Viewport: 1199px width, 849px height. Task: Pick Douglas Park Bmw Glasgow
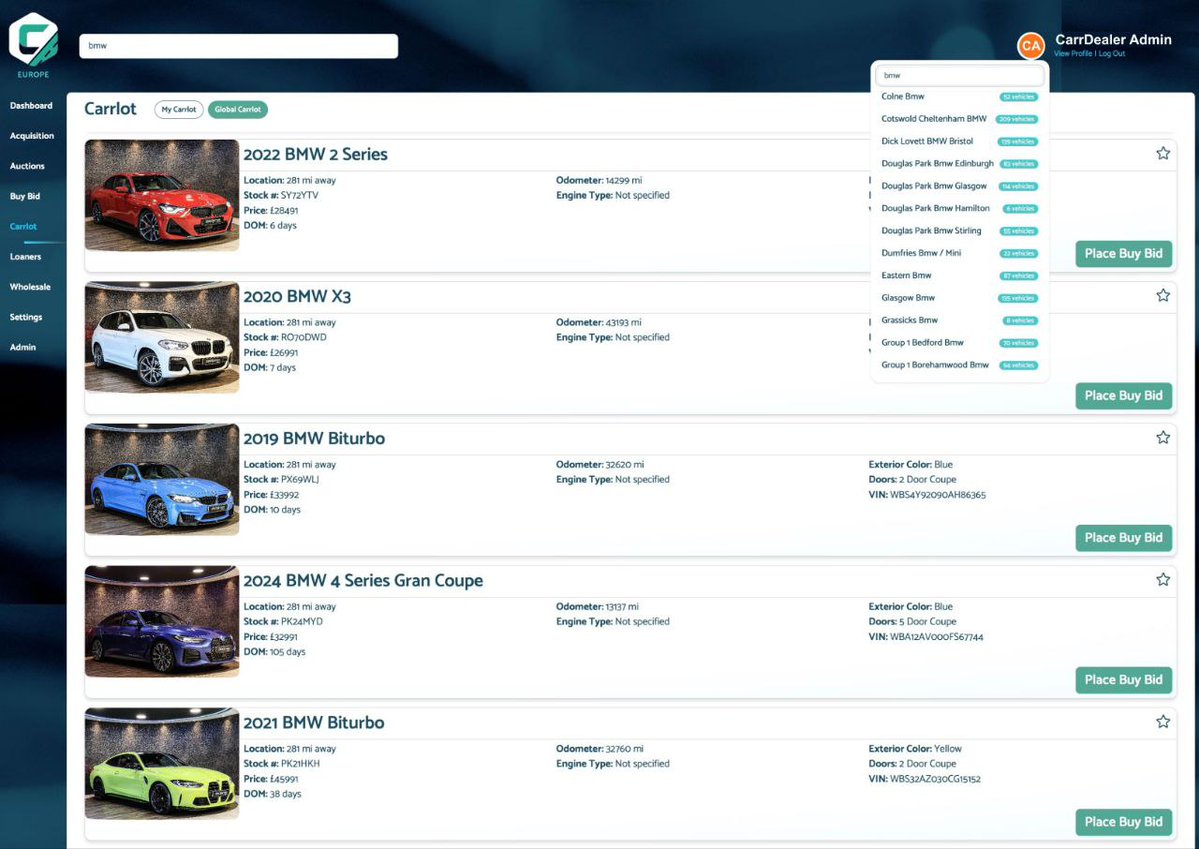[x=960, y=186]
